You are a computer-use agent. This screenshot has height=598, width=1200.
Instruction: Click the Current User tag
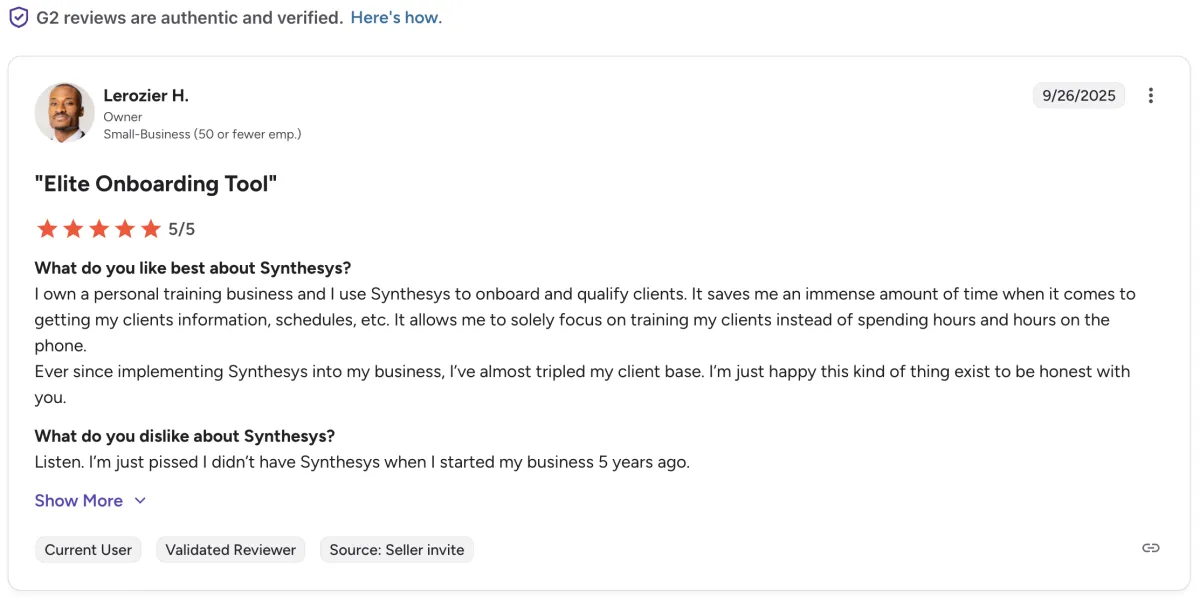(88, 549)
